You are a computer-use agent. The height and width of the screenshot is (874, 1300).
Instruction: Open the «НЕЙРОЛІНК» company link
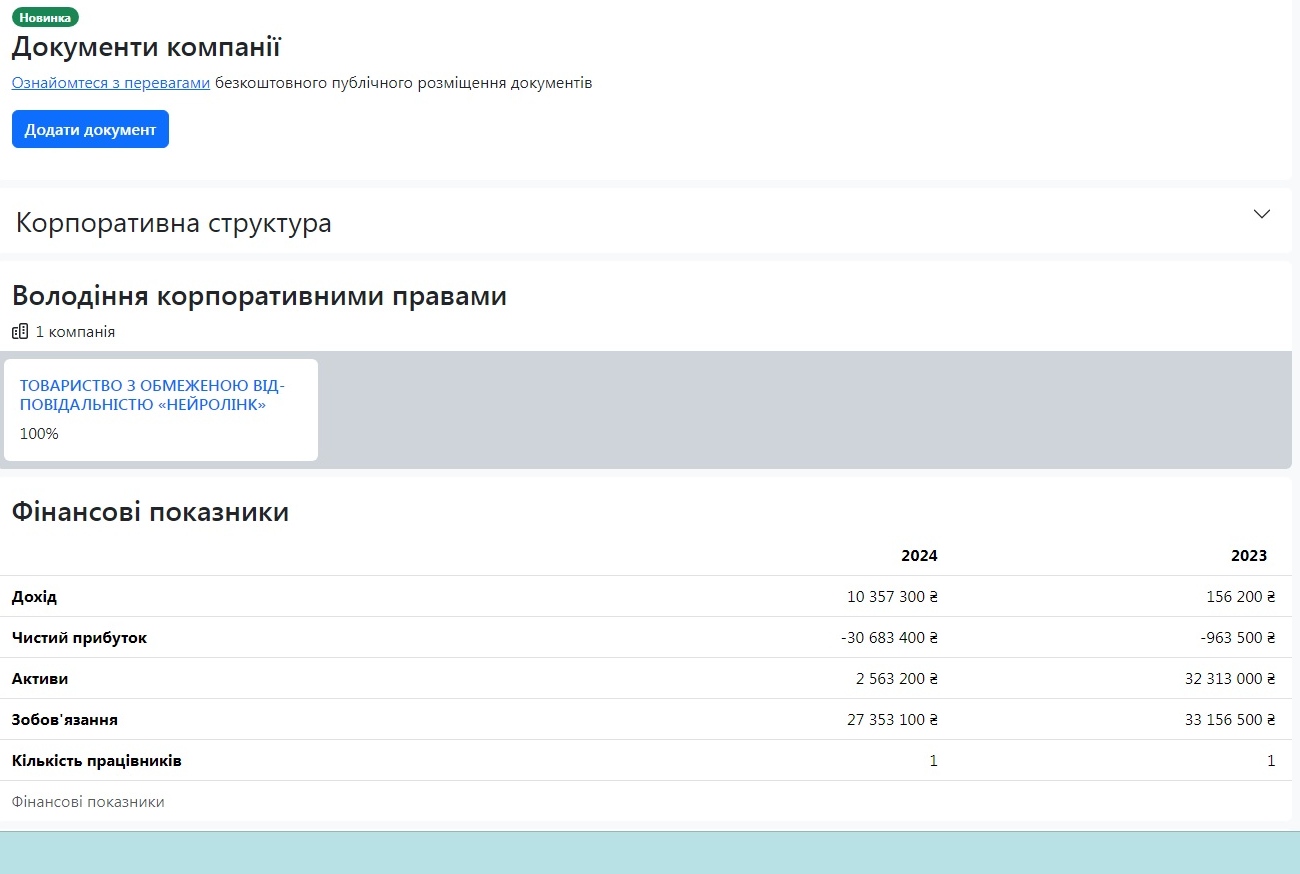coord(152,396)
